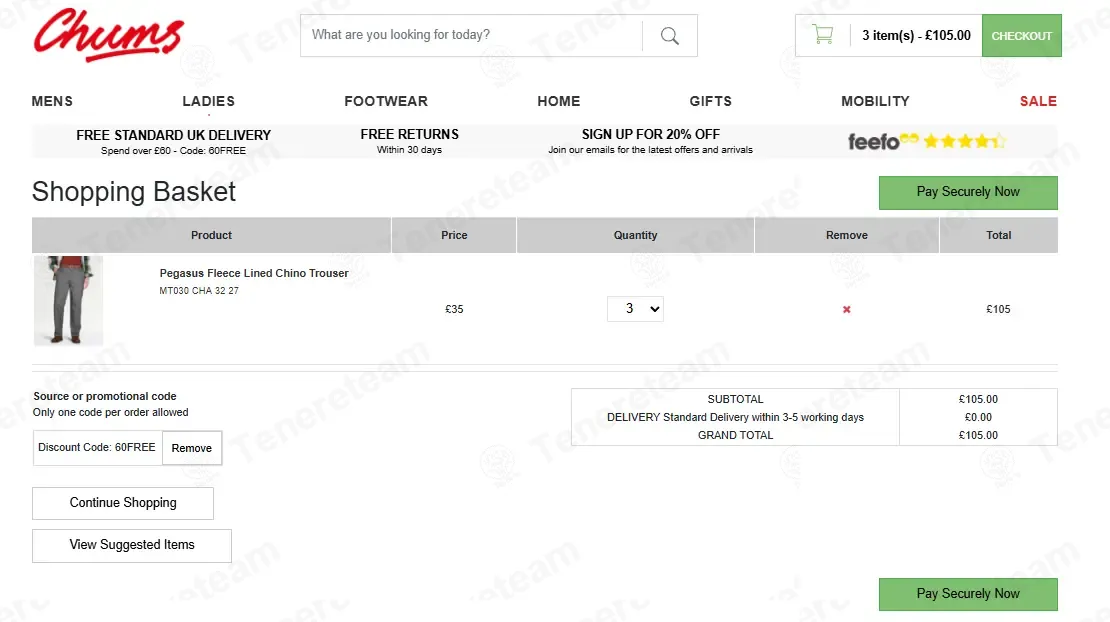Remove the 60FREE discount code
The height and width of the screenshot is (622, 1110).
192,448
